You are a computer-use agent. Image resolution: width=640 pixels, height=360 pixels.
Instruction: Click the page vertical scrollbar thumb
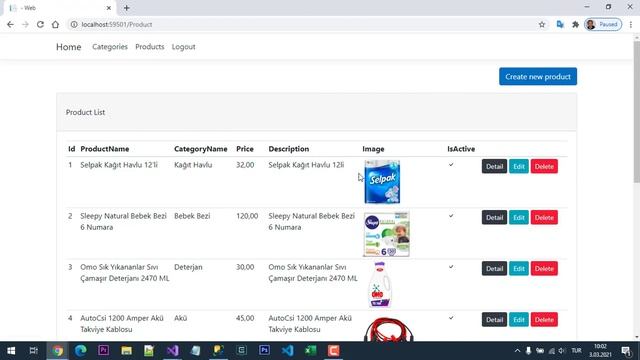[x=637, y=111]
